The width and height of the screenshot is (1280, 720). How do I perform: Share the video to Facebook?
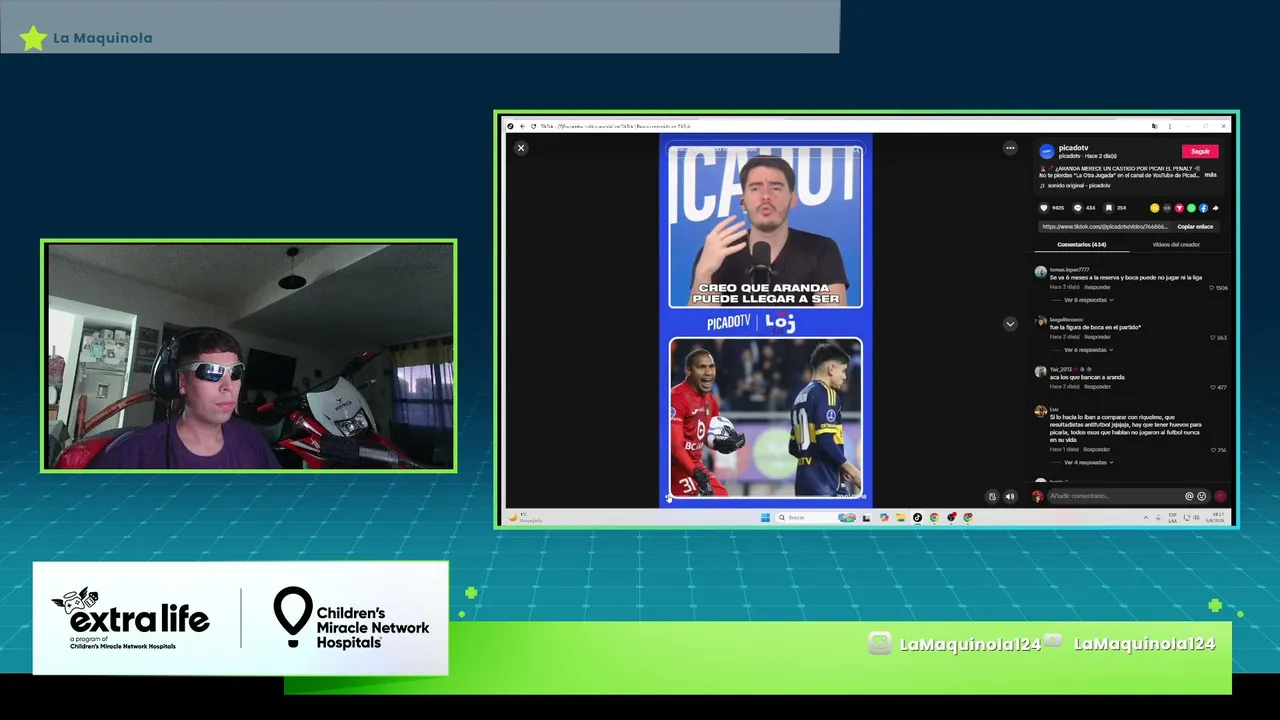(x=1203, y=208)
